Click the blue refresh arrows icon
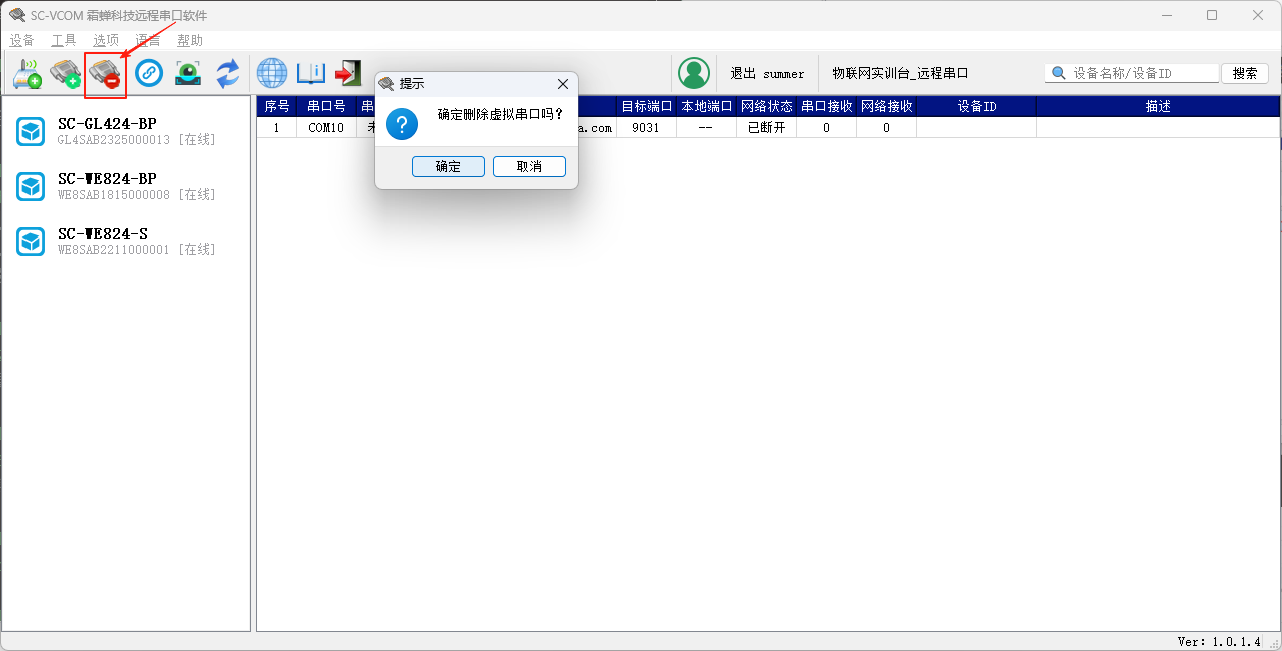The image size is (1282, 651). 228,73
